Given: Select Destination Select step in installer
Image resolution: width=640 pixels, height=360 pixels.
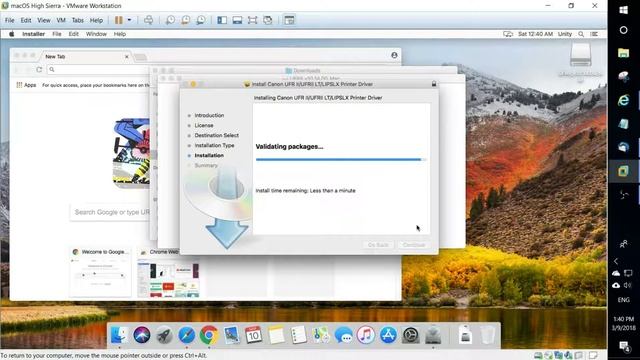Looking at the screenshot, I should [216, 135].
